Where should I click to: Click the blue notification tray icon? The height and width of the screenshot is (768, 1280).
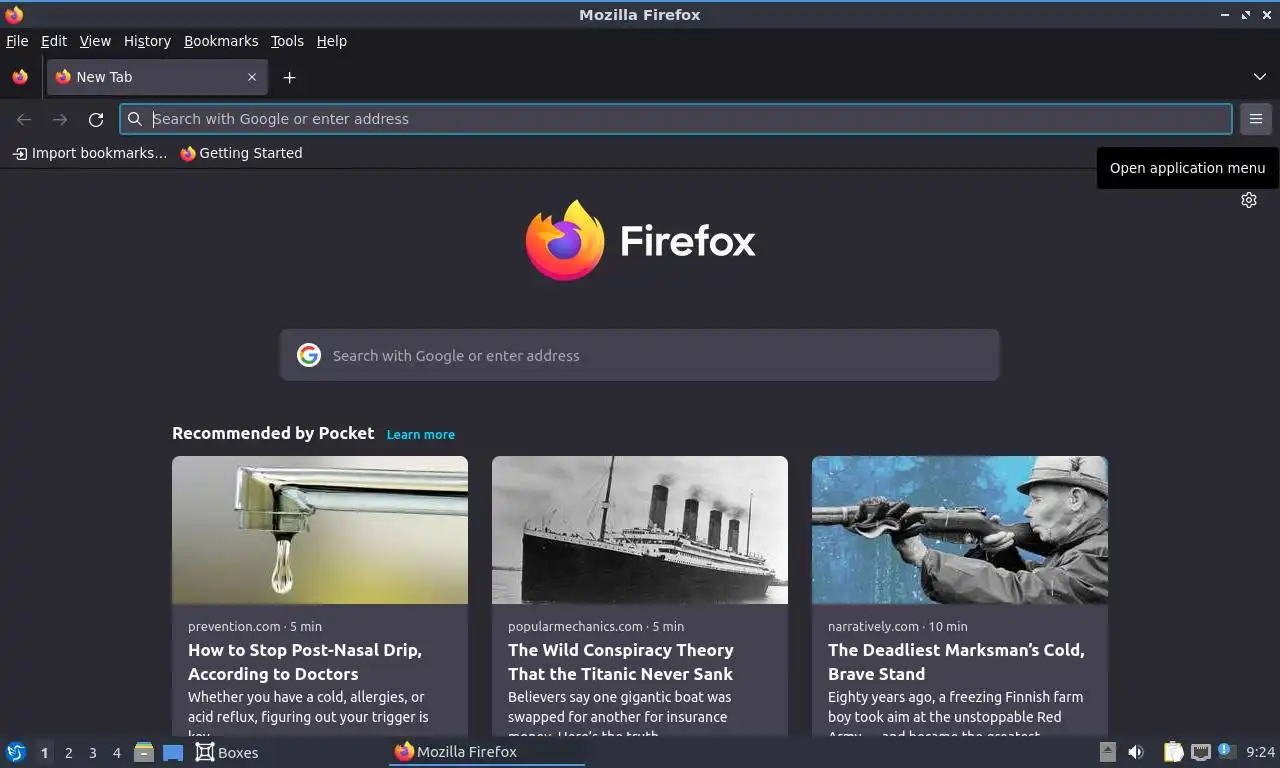point(1225,750)
